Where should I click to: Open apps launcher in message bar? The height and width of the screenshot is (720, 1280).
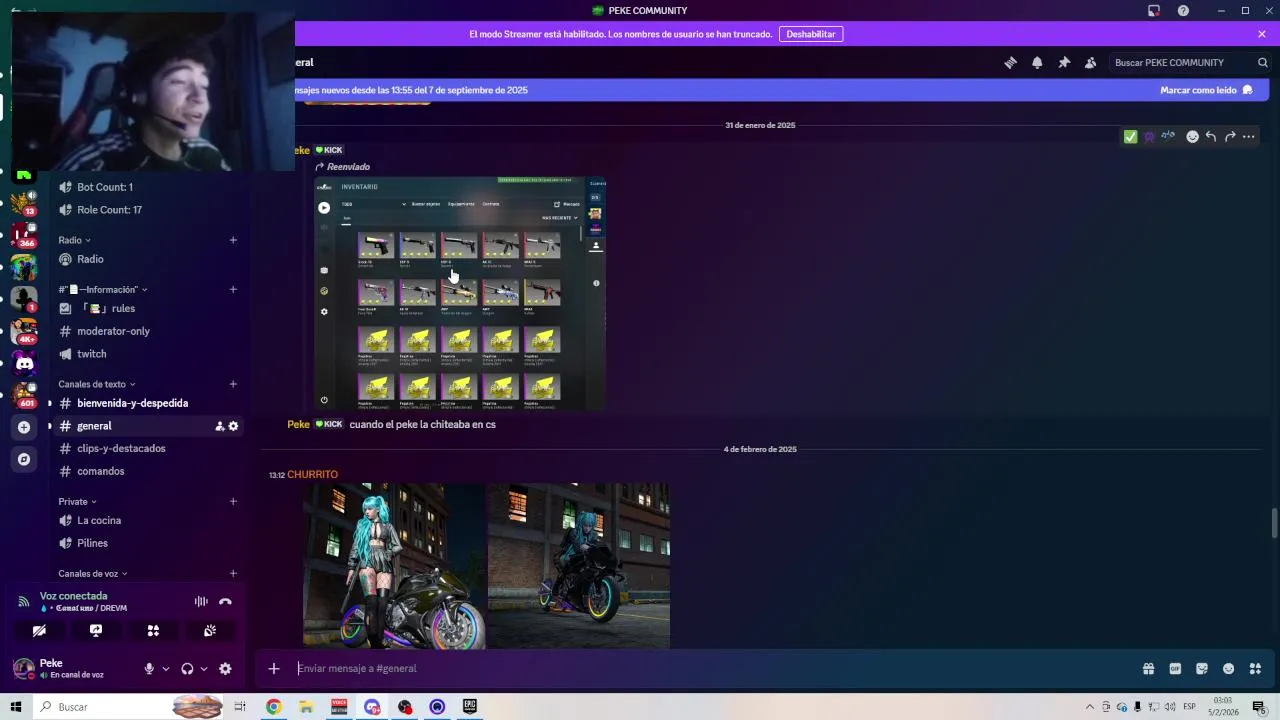[x=1256, y=669]
